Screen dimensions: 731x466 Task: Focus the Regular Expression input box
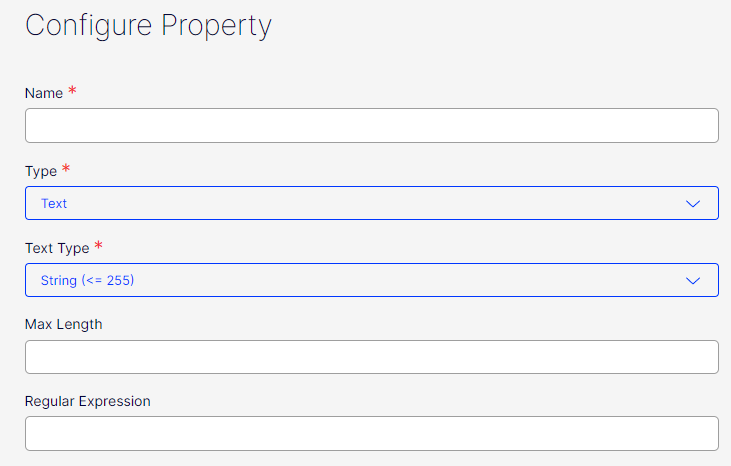(x=371, y=434)
